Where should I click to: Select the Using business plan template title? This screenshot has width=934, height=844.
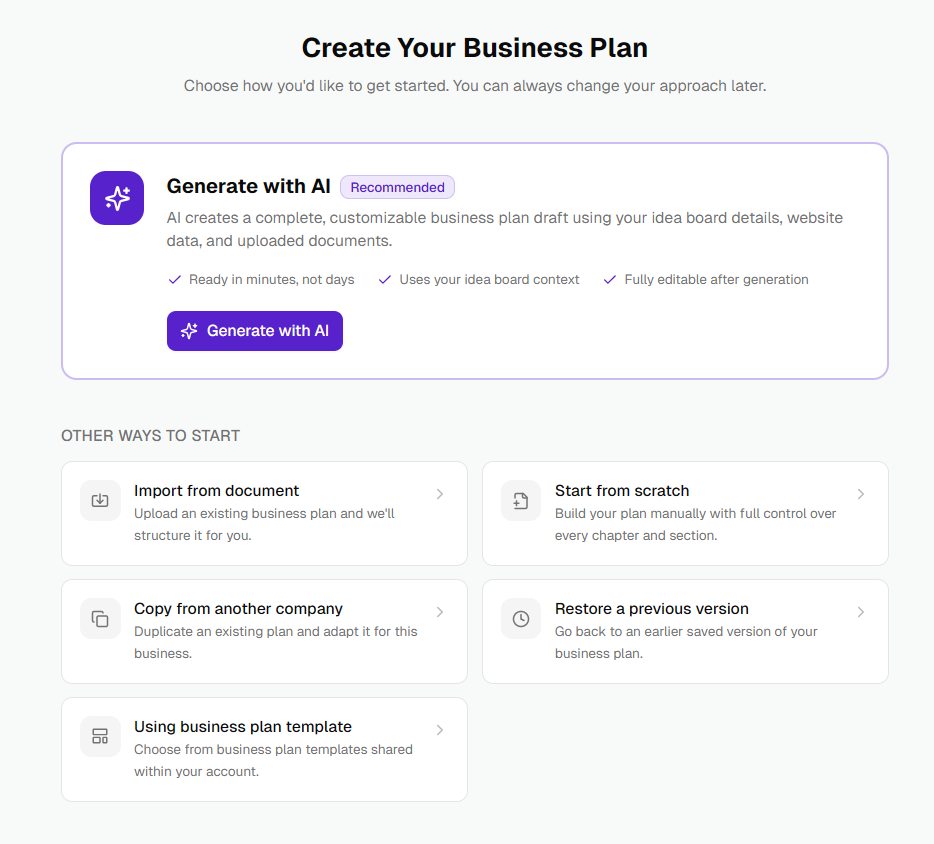(x=242, y=727)
